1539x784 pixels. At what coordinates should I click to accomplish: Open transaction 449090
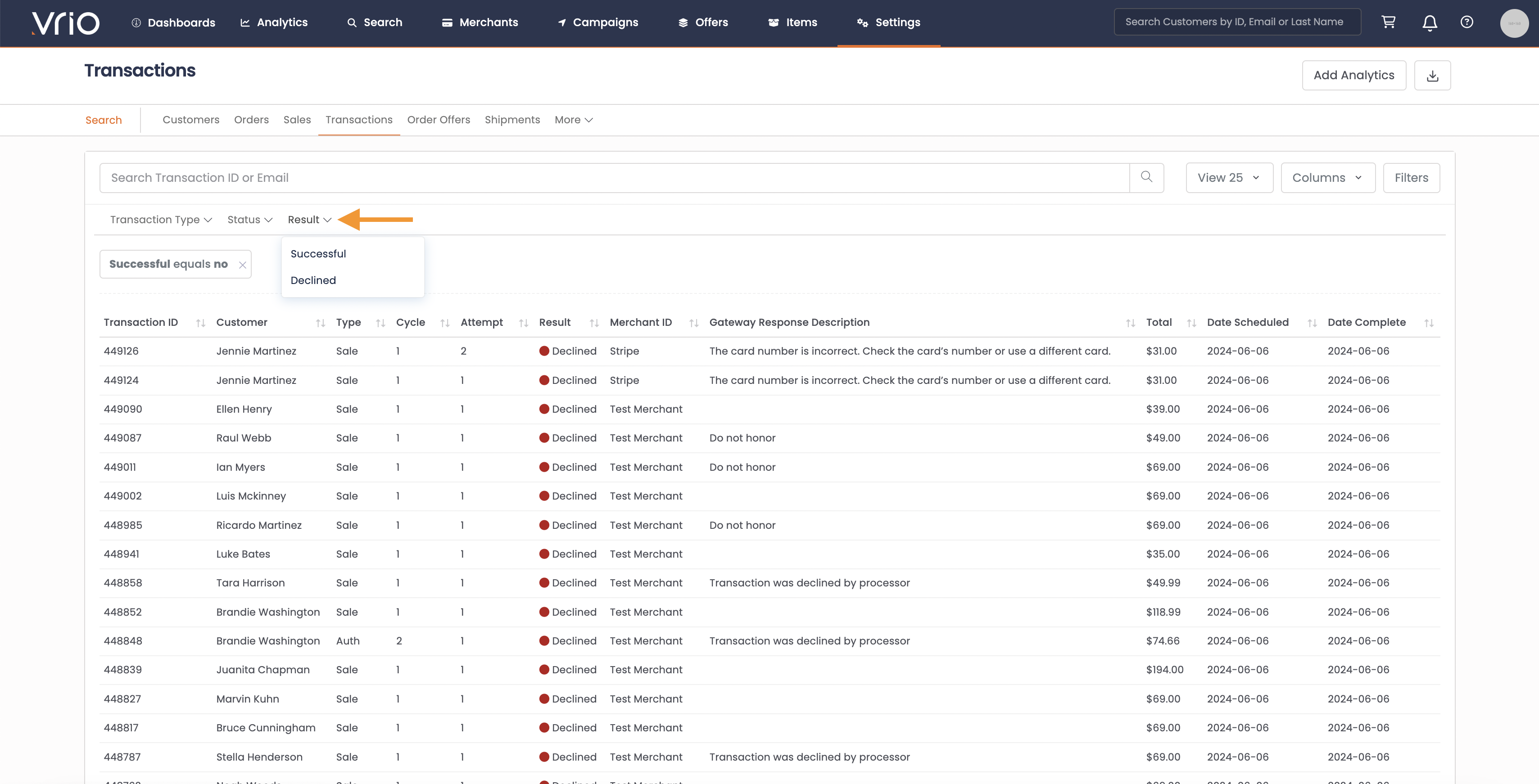(x=123, y=410)
